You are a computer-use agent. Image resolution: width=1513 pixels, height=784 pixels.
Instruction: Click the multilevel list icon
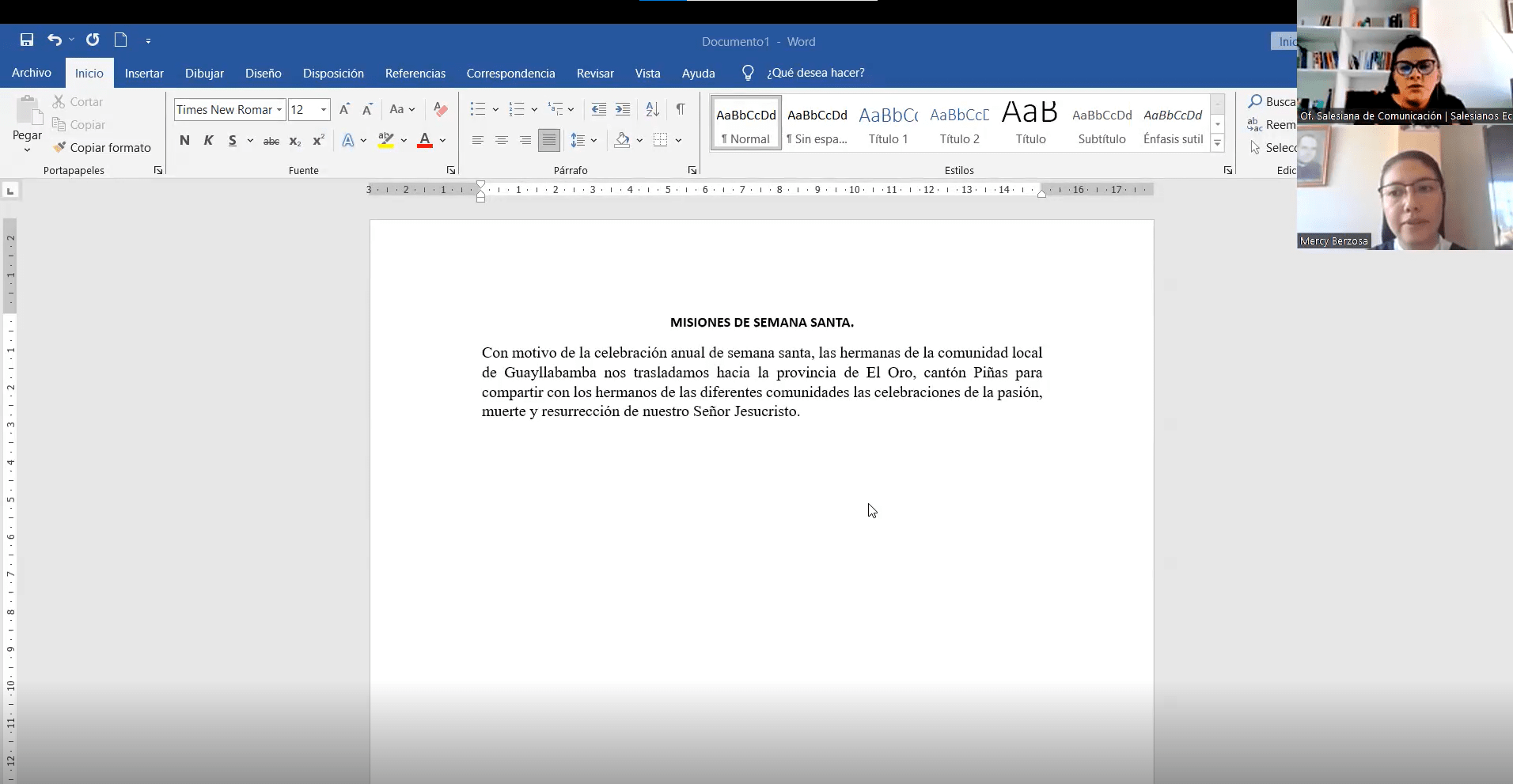tap(556, 109)
